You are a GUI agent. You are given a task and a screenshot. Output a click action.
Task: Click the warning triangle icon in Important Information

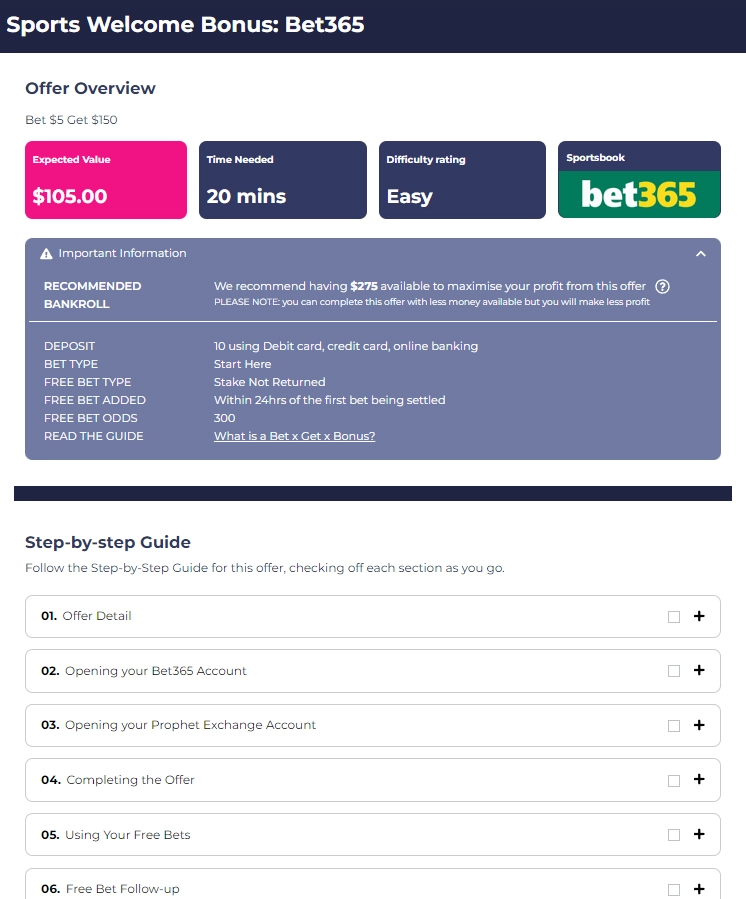[x=47, y=253]
